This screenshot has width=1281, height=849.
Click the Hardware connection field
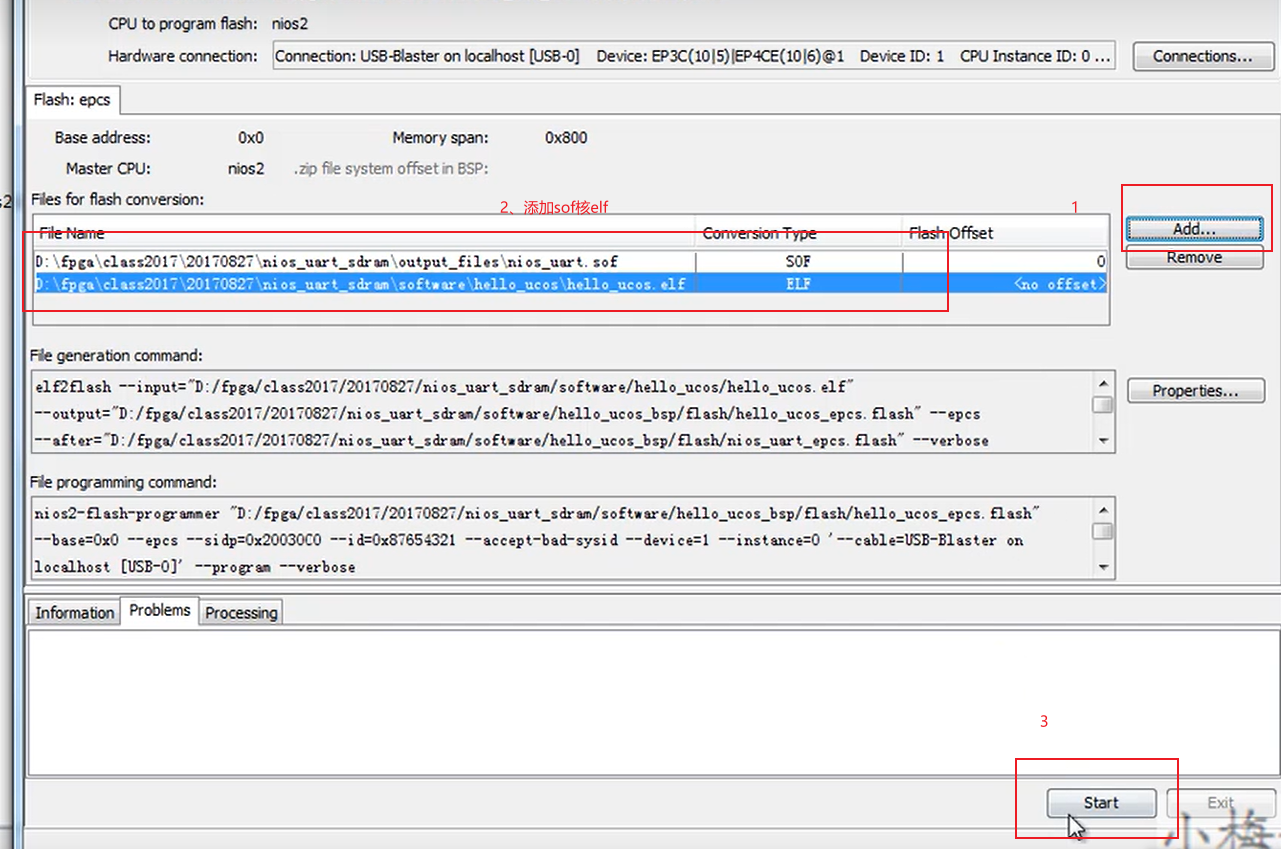pos(694,56)
